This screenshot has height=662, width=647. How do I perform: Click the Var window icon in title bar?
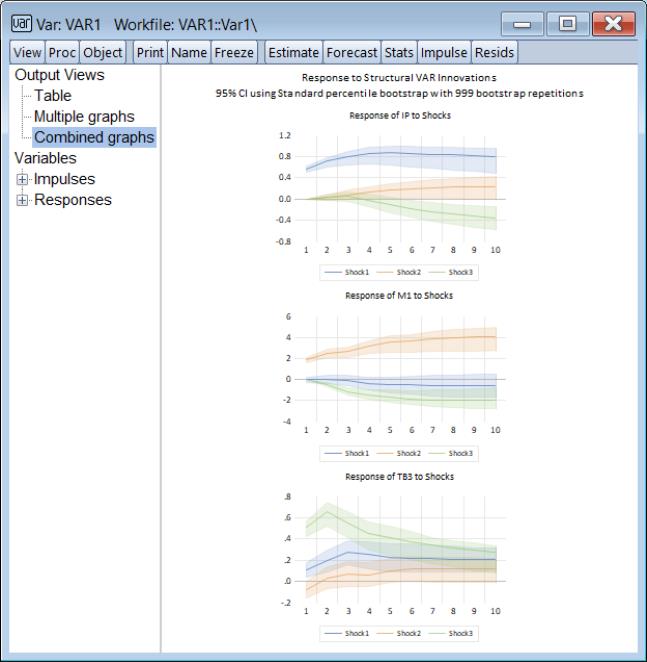pyautogui.click(x=19, y=22)
